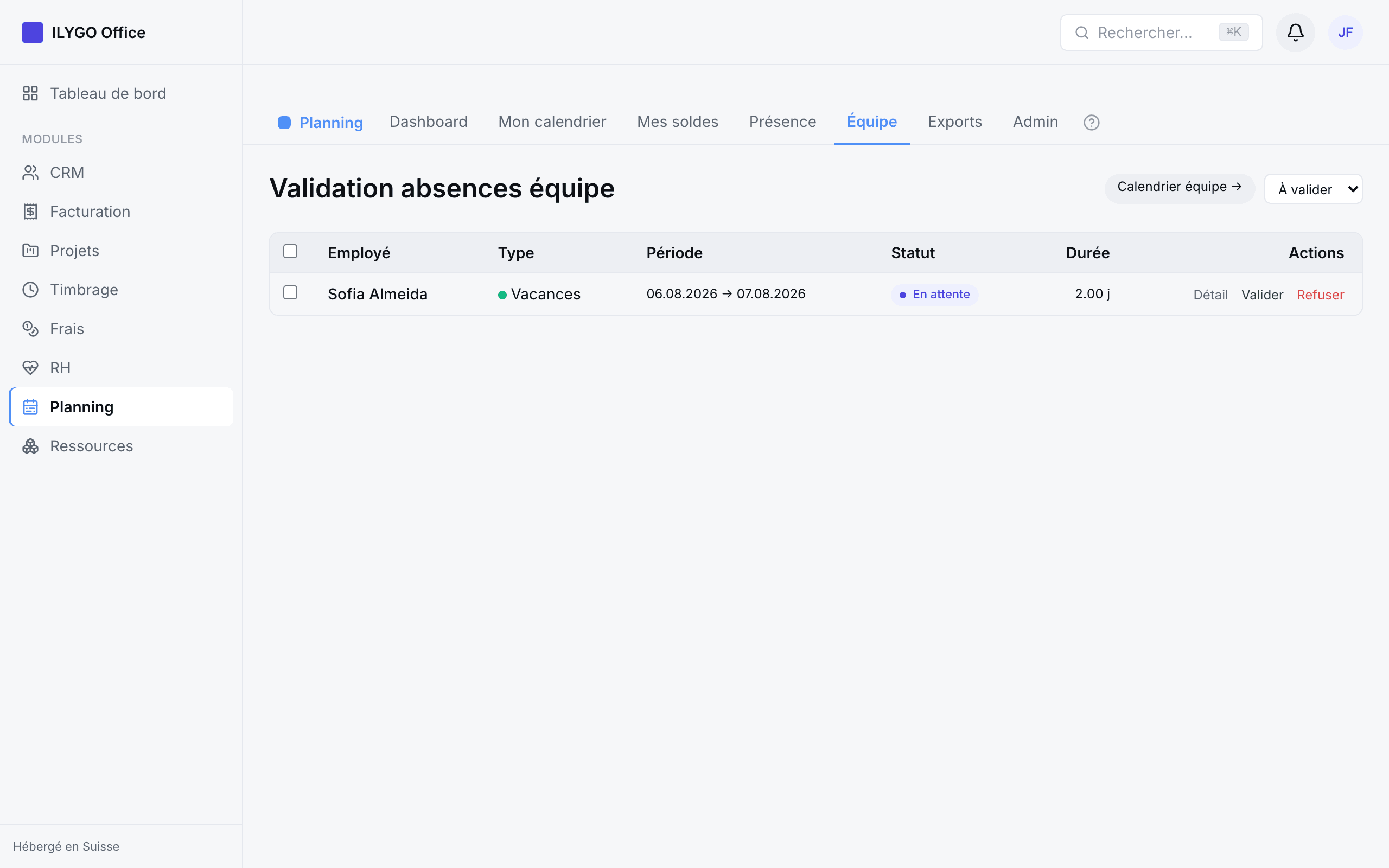Open Facturation module in sidebar
The width and height of the screenshot is (1389, 868).
[121, 212]
